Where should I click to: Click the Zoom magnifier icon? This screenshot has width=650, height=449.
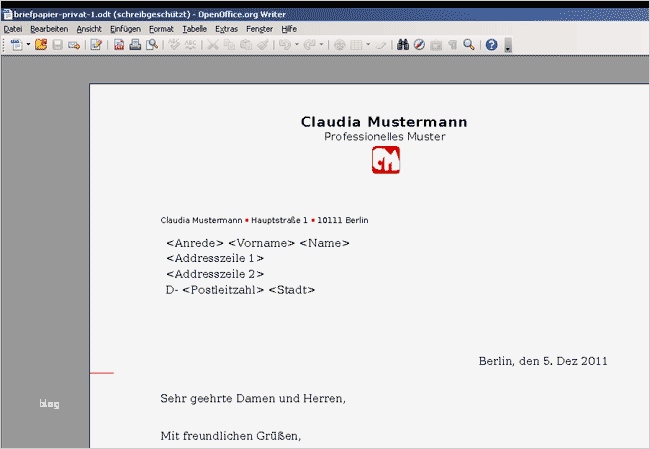469,44
